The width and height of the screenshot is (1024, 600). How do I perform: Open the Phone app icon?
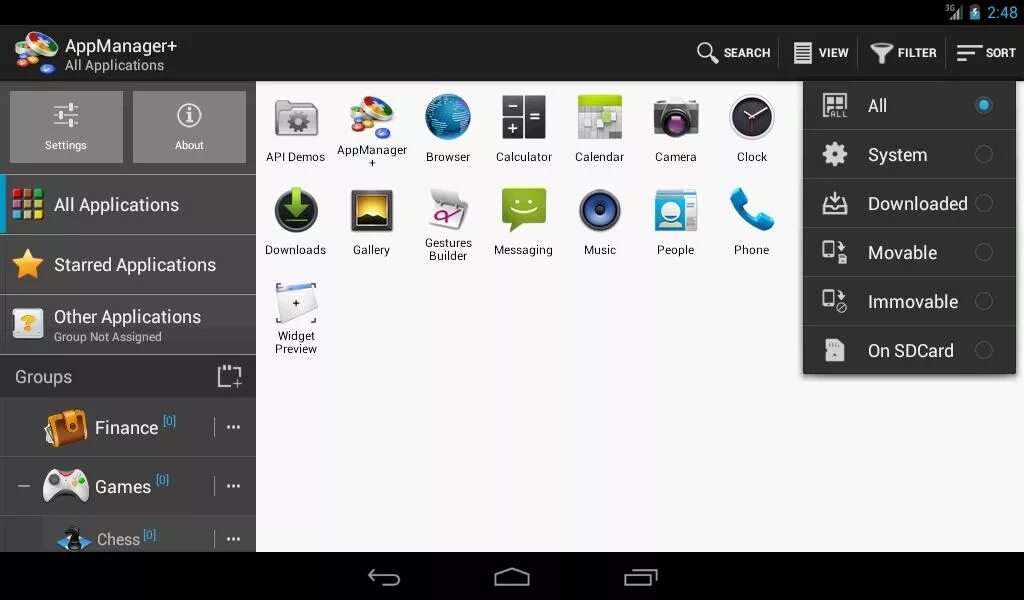pyautogui.click(x=752, y=210)
